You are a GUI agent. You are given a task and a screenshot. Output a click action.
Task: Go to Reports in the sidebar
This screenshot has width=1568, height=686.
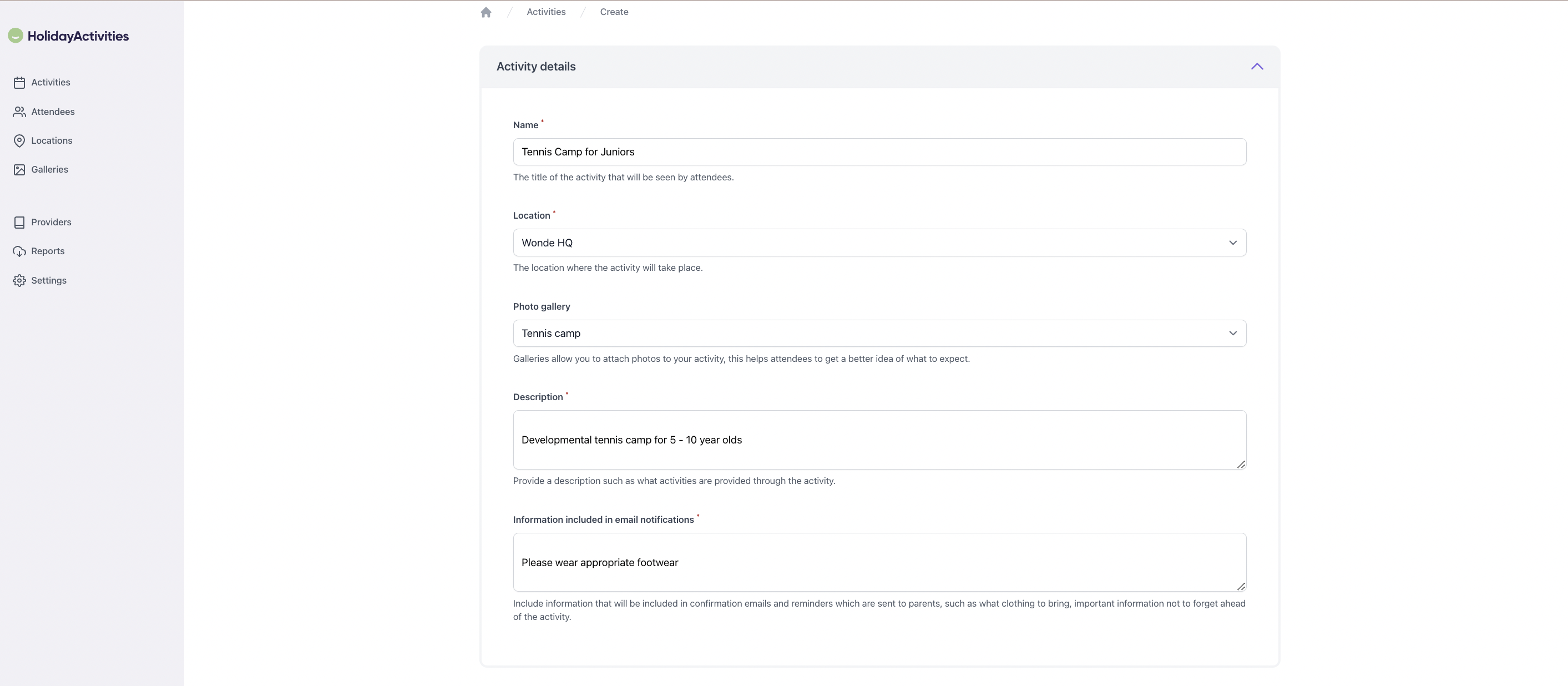click(x=48, y=251)
